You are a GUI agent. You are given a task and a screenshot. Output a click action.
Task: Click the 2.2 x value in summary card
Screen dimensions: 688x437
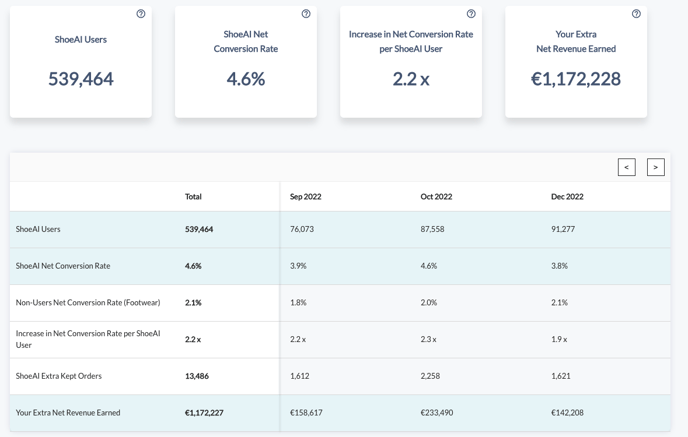coord(411,79)
